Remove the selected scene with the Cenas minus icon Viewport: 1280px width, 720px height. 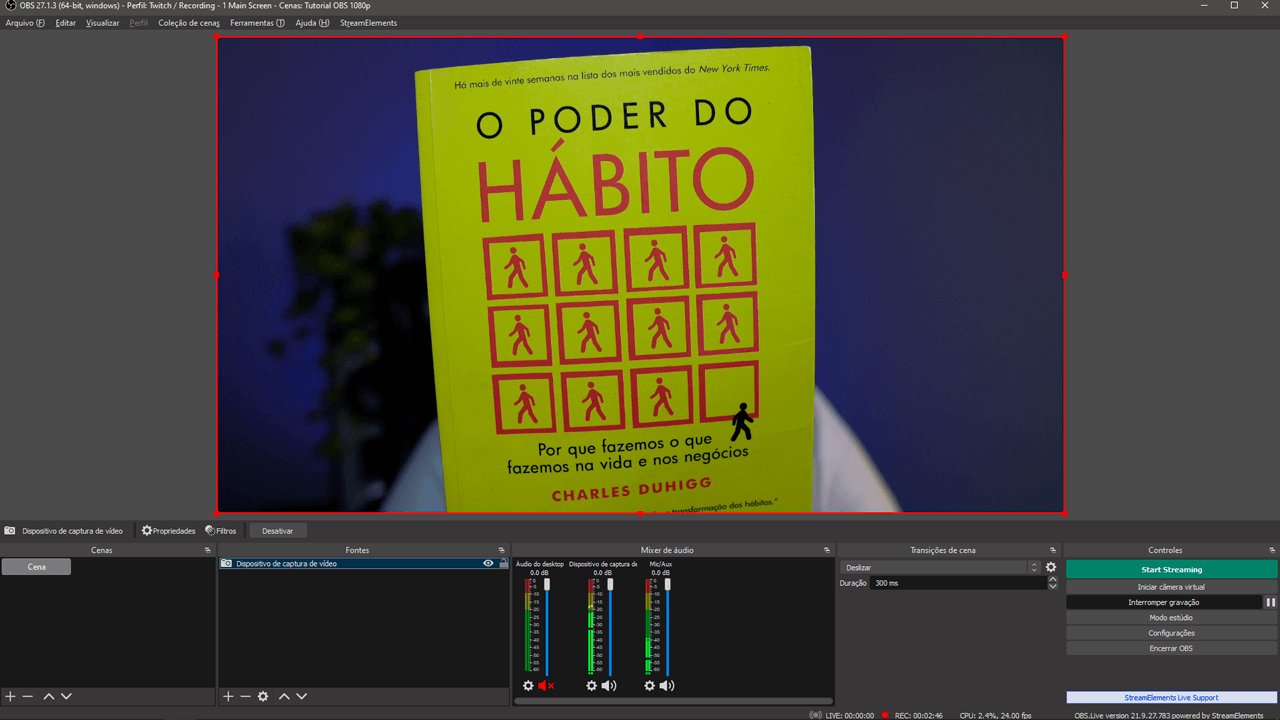[28, 696]
